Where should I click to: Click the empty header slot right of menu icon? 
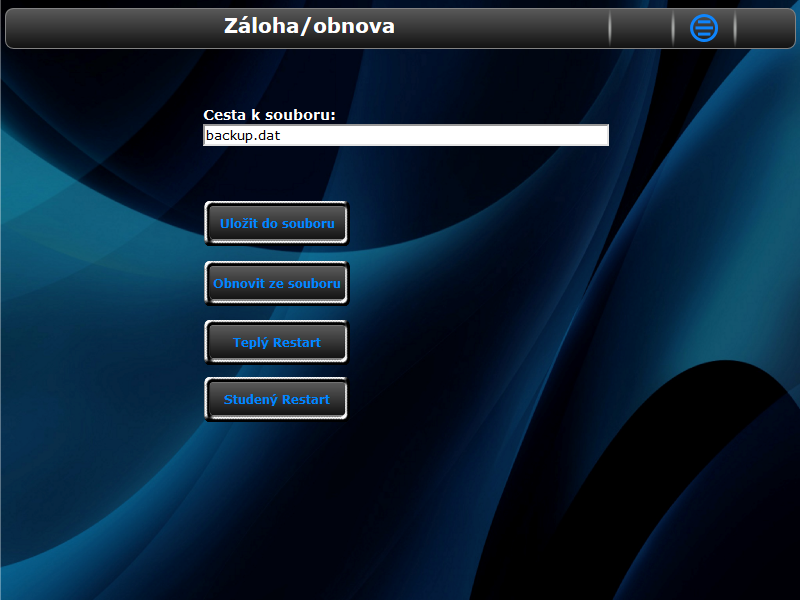[764, 28]
